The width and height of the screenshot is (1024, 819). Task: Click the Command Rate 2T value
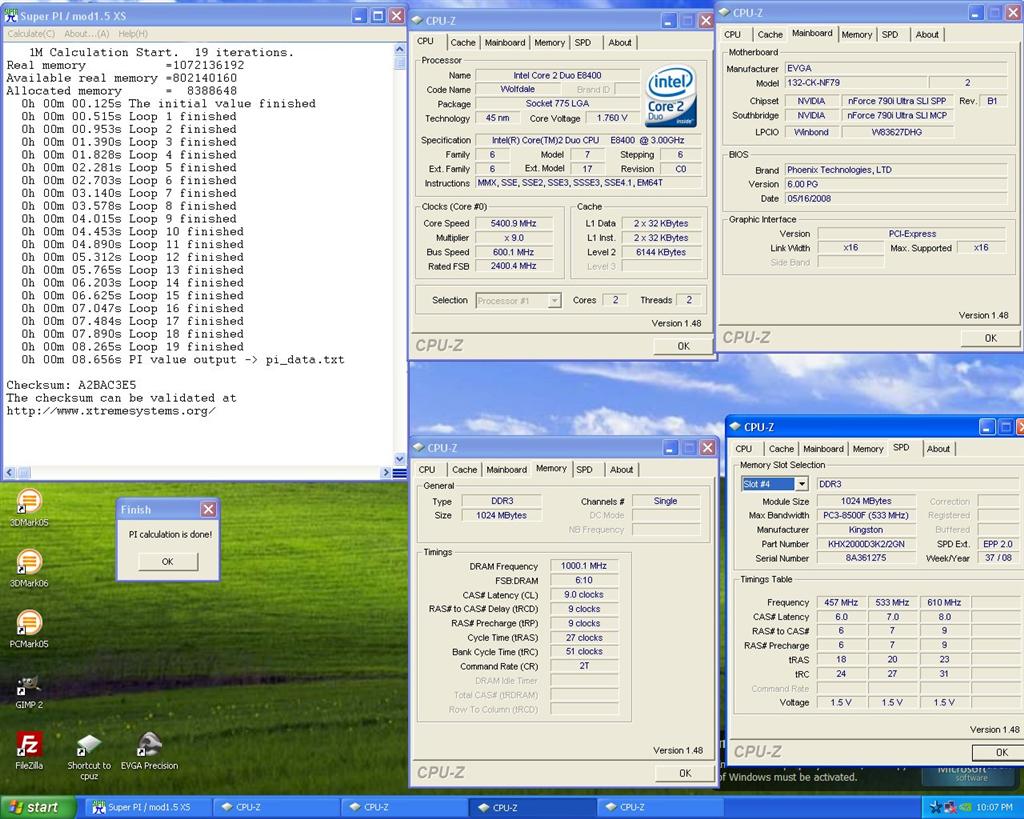tap(583, 666)
